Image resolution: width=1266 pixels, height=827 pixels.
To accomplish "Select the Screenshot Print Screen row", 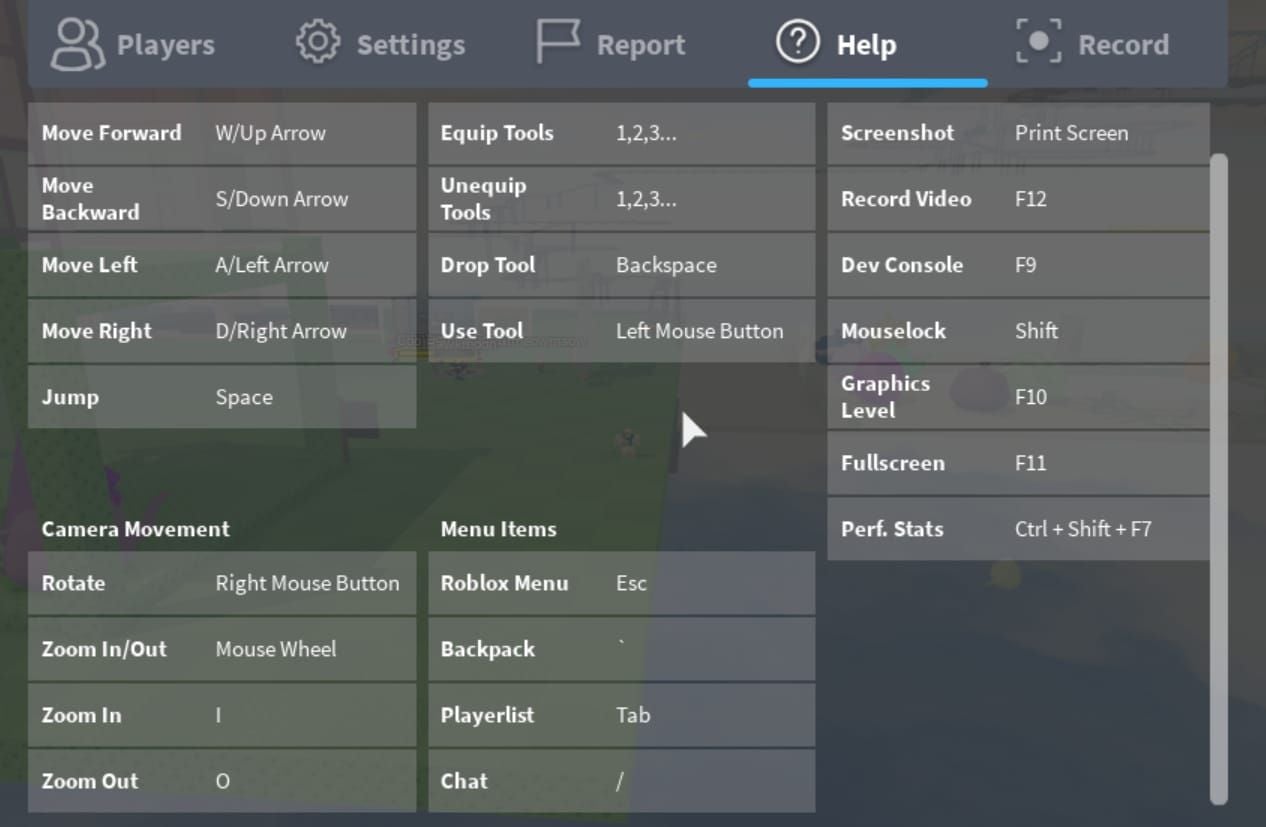I will (x=1018, y=133).
